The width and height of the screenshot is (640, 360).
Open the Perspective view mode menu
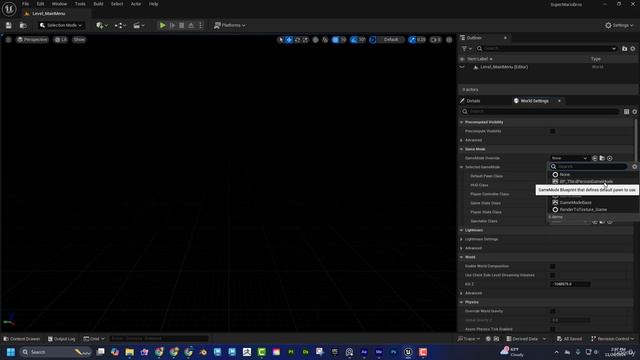[33, 40]
